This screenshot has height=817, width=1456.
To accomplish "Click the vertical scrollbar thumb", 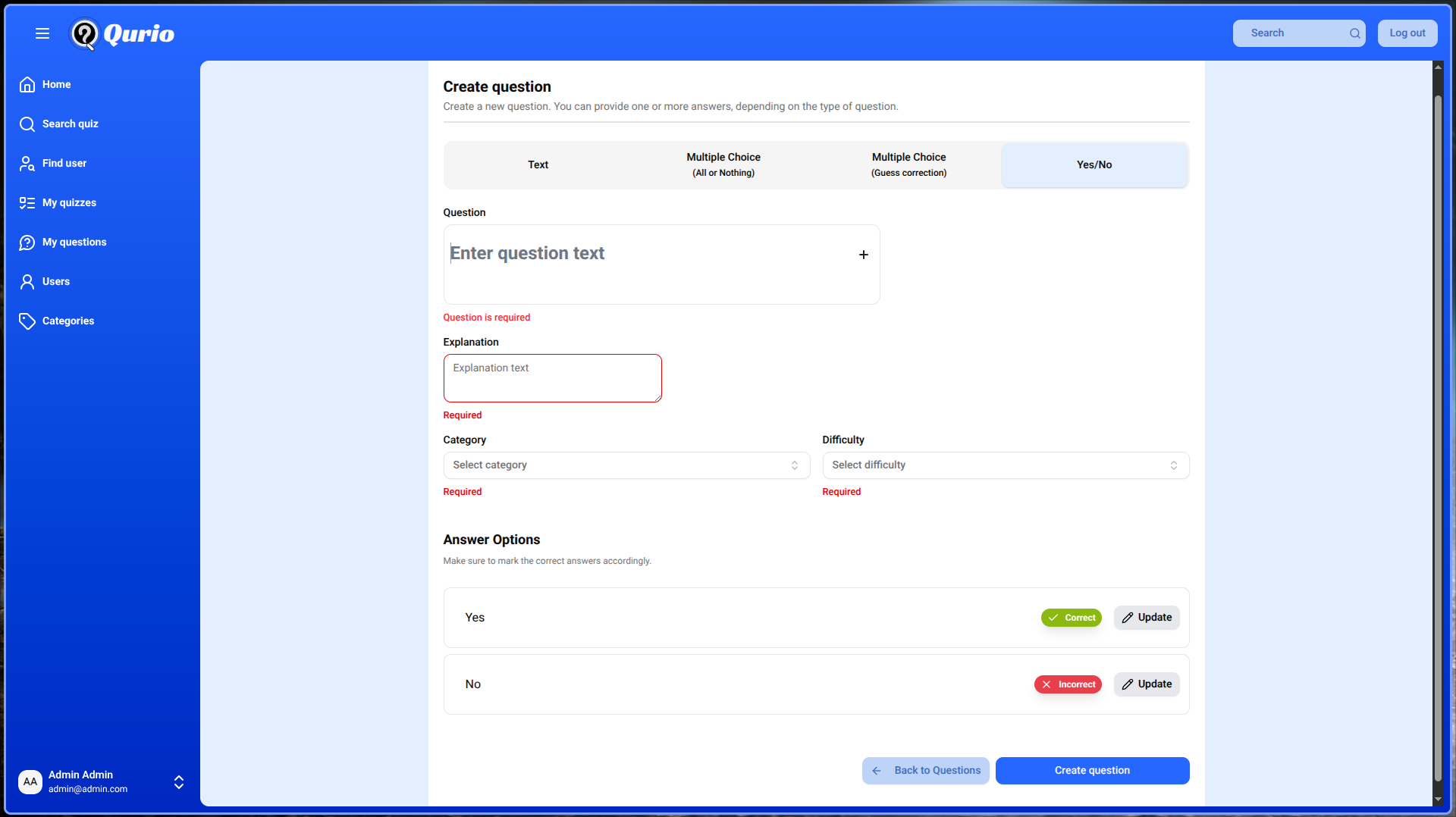I will (x=1438, y=440).
